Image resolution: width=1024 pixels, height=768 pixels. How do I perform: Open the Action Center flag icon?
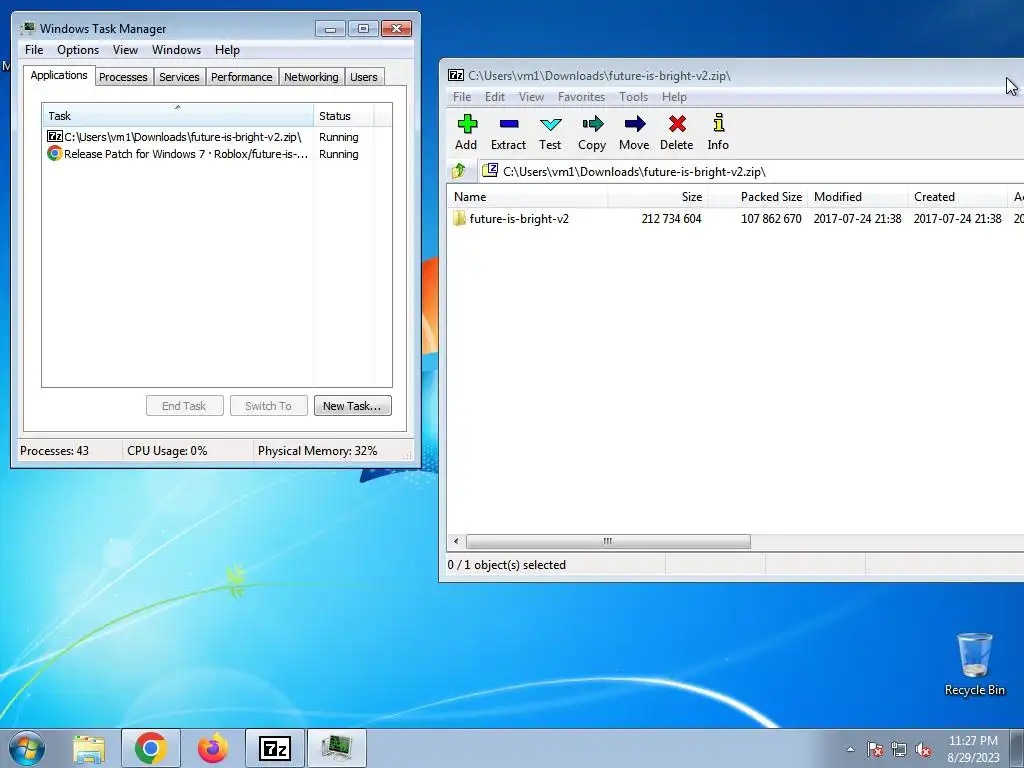point(875,749)
